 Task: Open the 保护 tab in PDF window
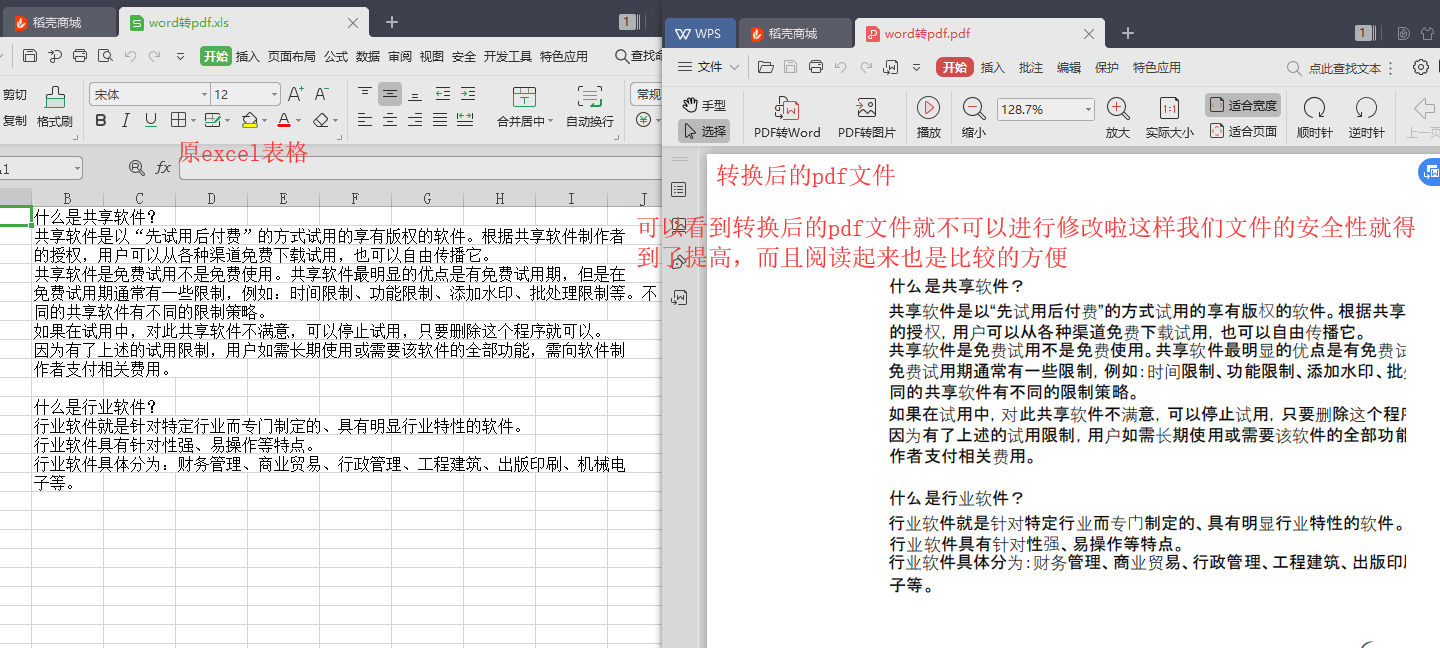pos(1107,67)
